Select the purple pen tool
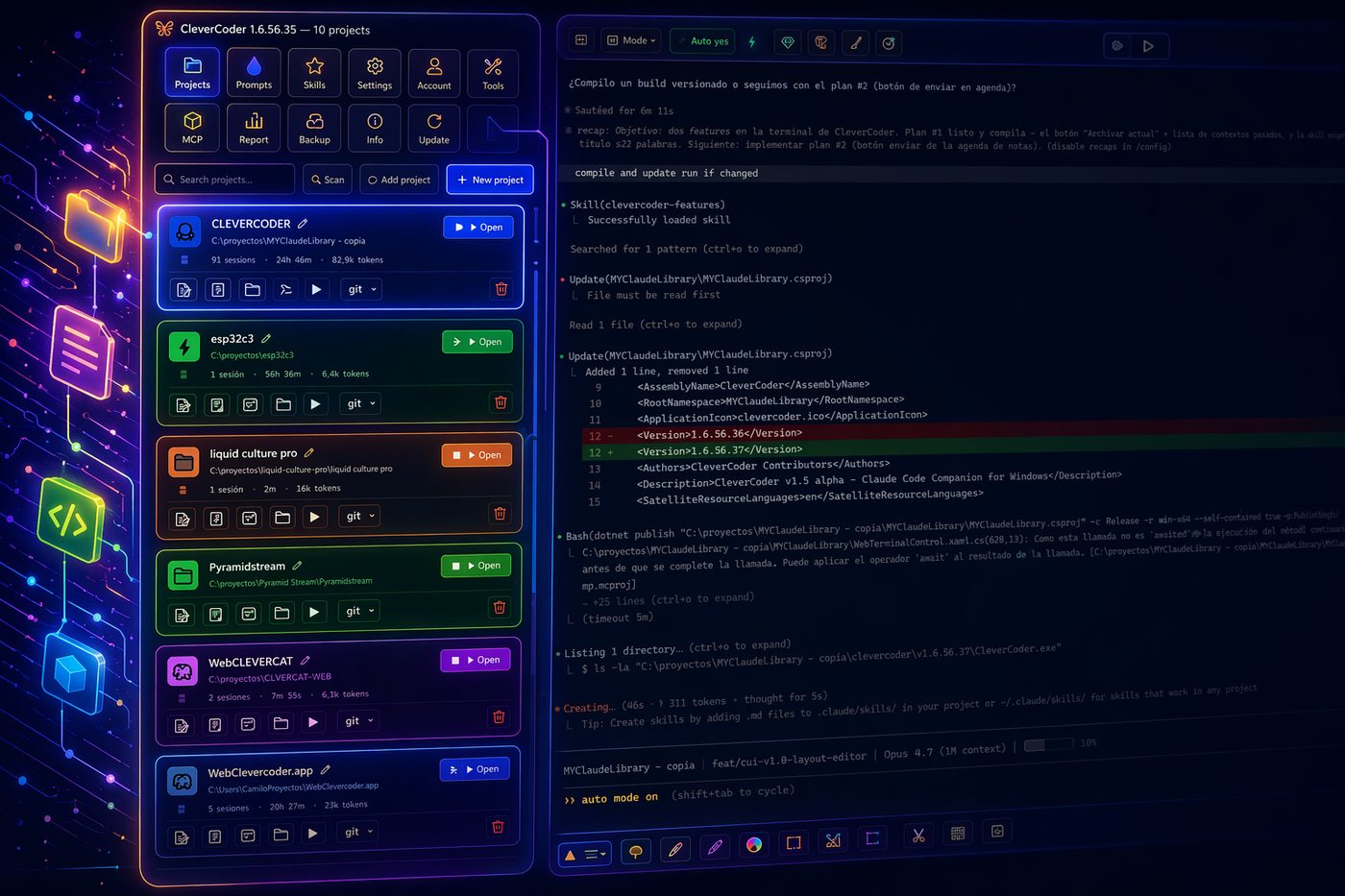The image size is (1345, 896). click(715, 847)
